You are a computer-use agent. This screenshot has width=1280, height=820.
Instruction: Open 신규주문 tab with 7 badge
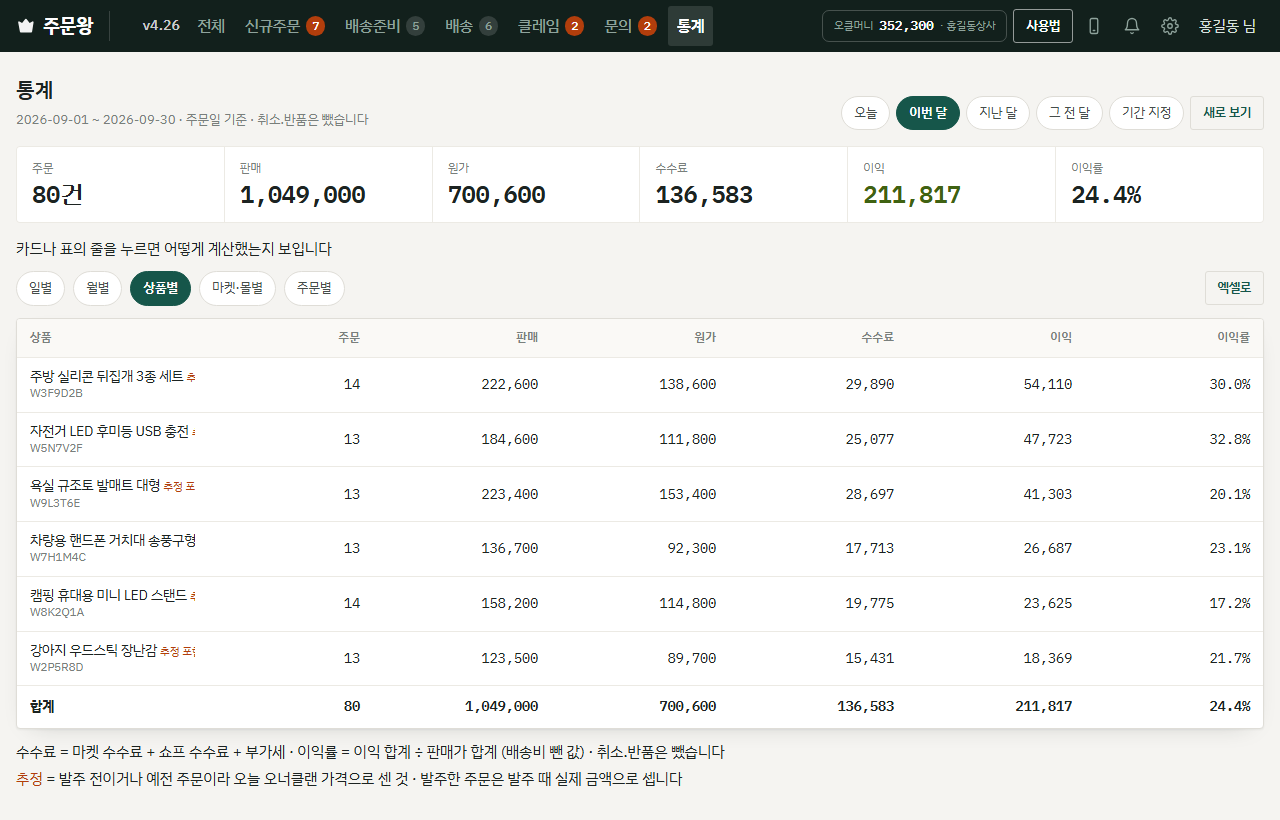(285, 26)
